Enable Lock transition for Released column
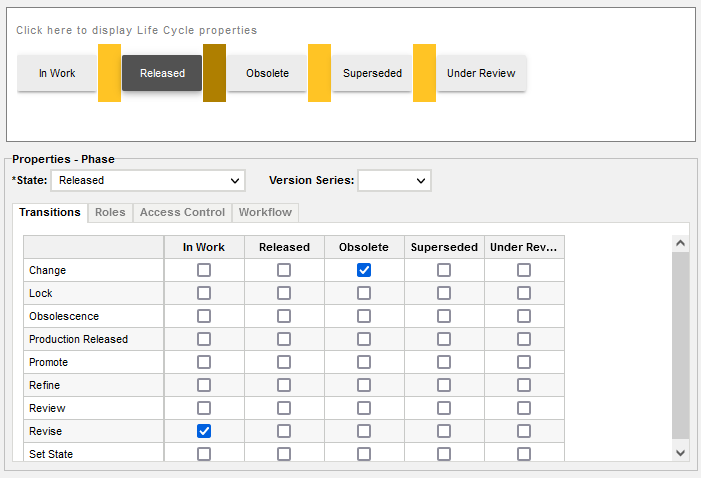 (284, 293)
